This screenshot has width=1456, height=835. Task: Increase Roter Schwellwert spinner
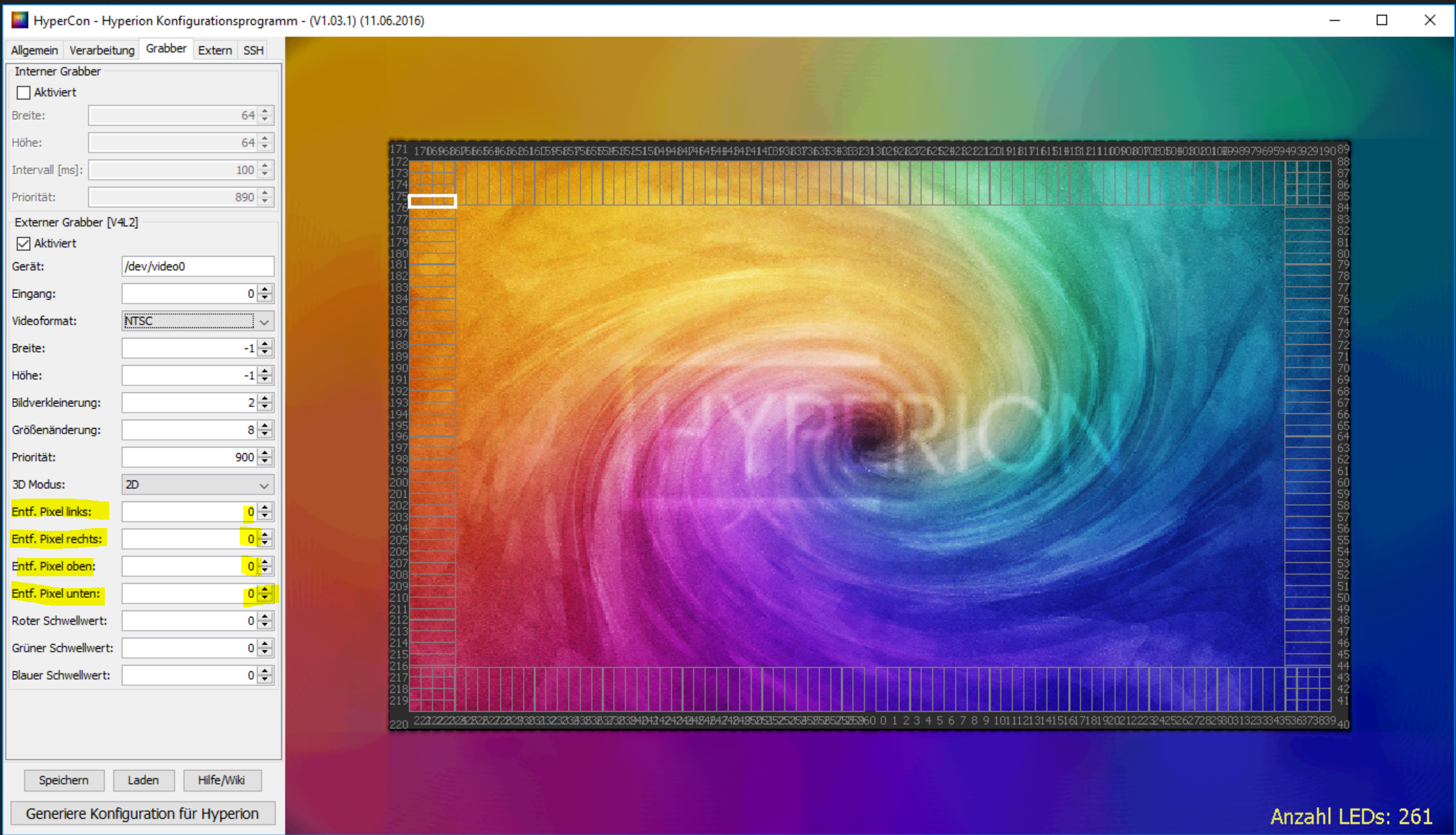pos(265,617)
